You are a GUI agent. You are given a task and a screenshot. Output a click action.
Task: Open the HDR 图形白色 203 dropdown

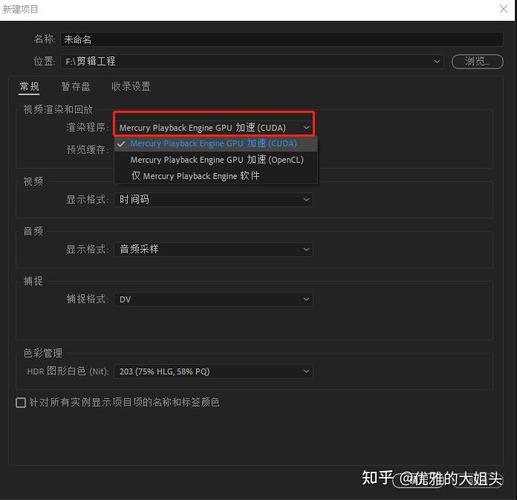(214, 371)
